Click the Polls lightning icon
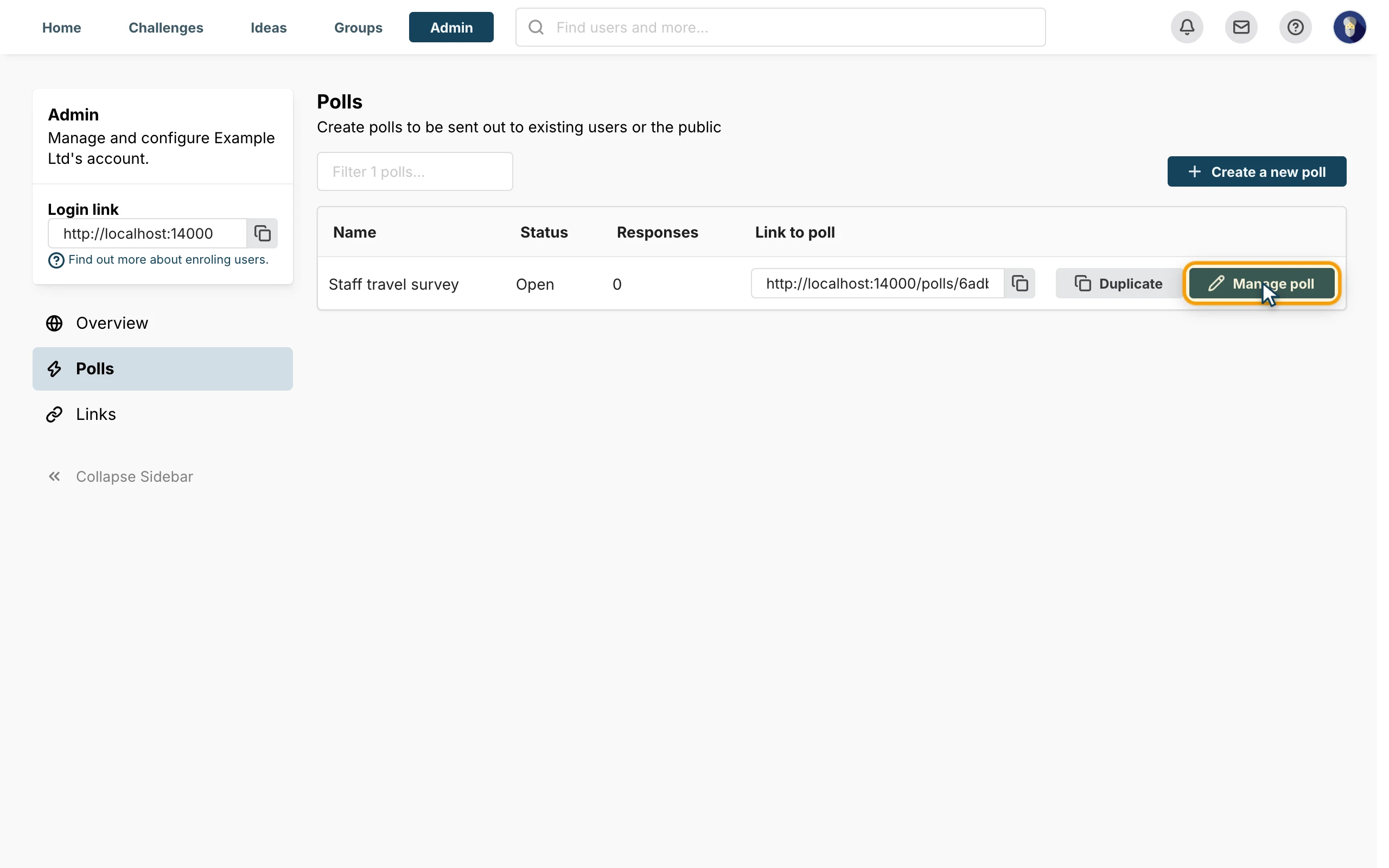1389x868 pixels. click(54, 368)
